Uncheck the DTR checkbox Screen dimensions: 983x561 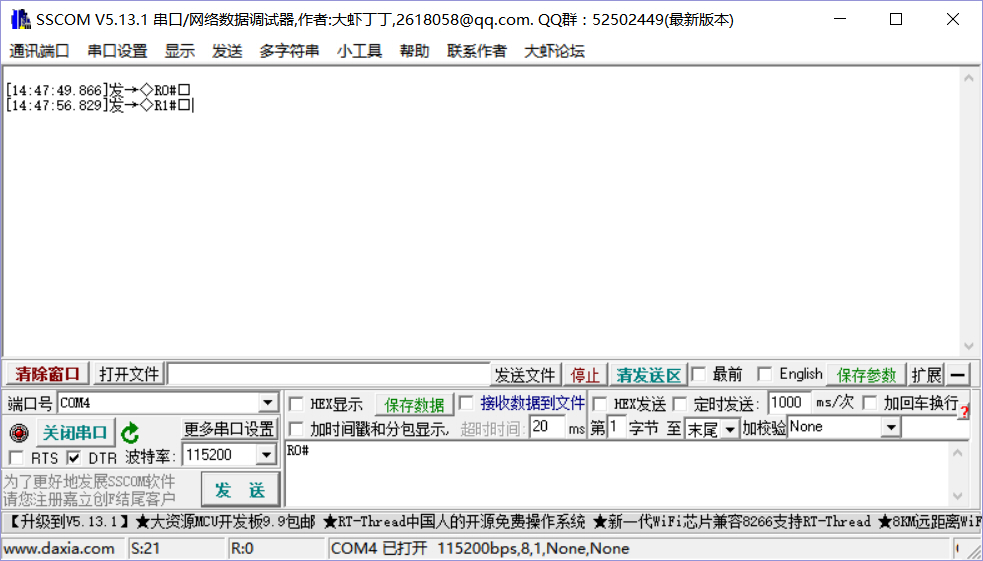[x=74, y=458]
